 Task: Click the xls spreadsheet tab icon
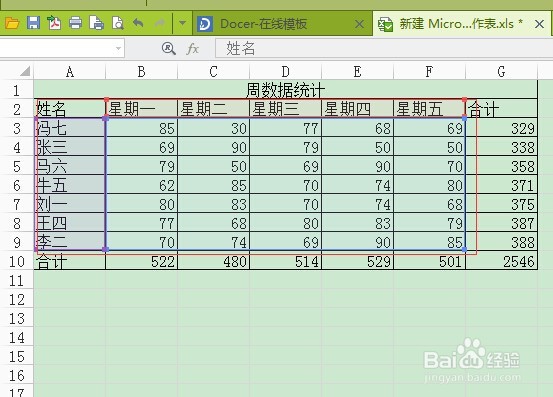tap(385, 24)
